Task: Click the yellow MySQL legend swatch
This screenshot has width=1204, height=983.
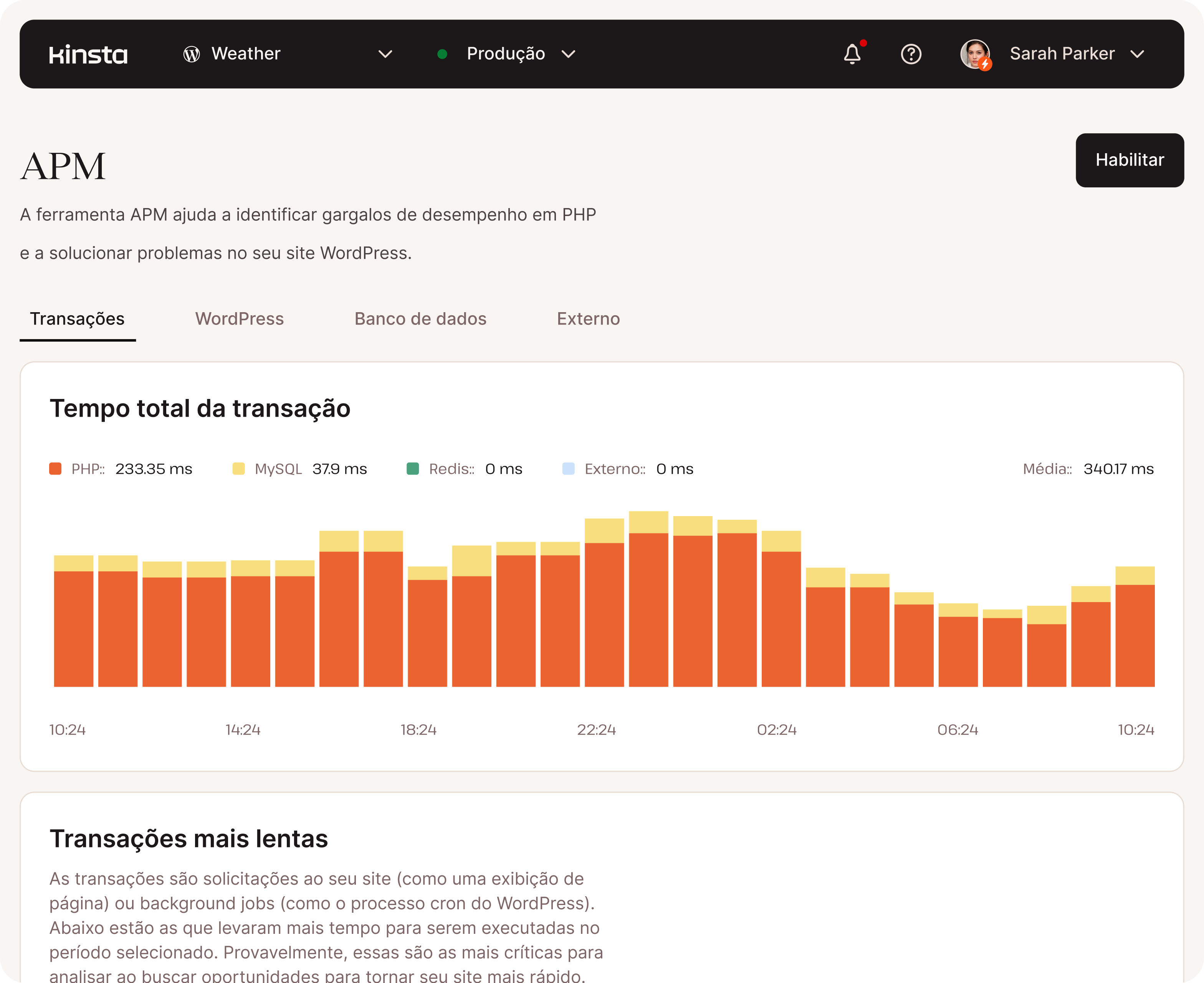Action: tap(238, 469)
